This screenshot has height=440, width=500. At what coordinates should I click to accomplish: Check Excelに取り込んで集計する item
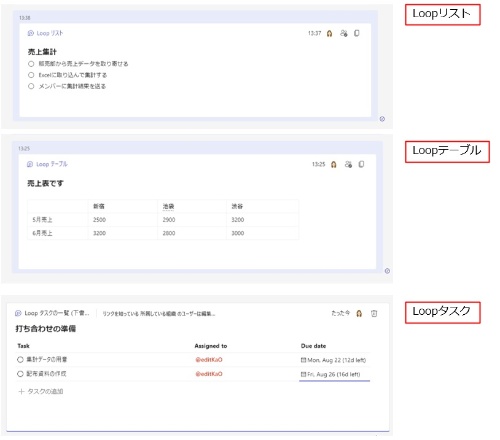31,75
